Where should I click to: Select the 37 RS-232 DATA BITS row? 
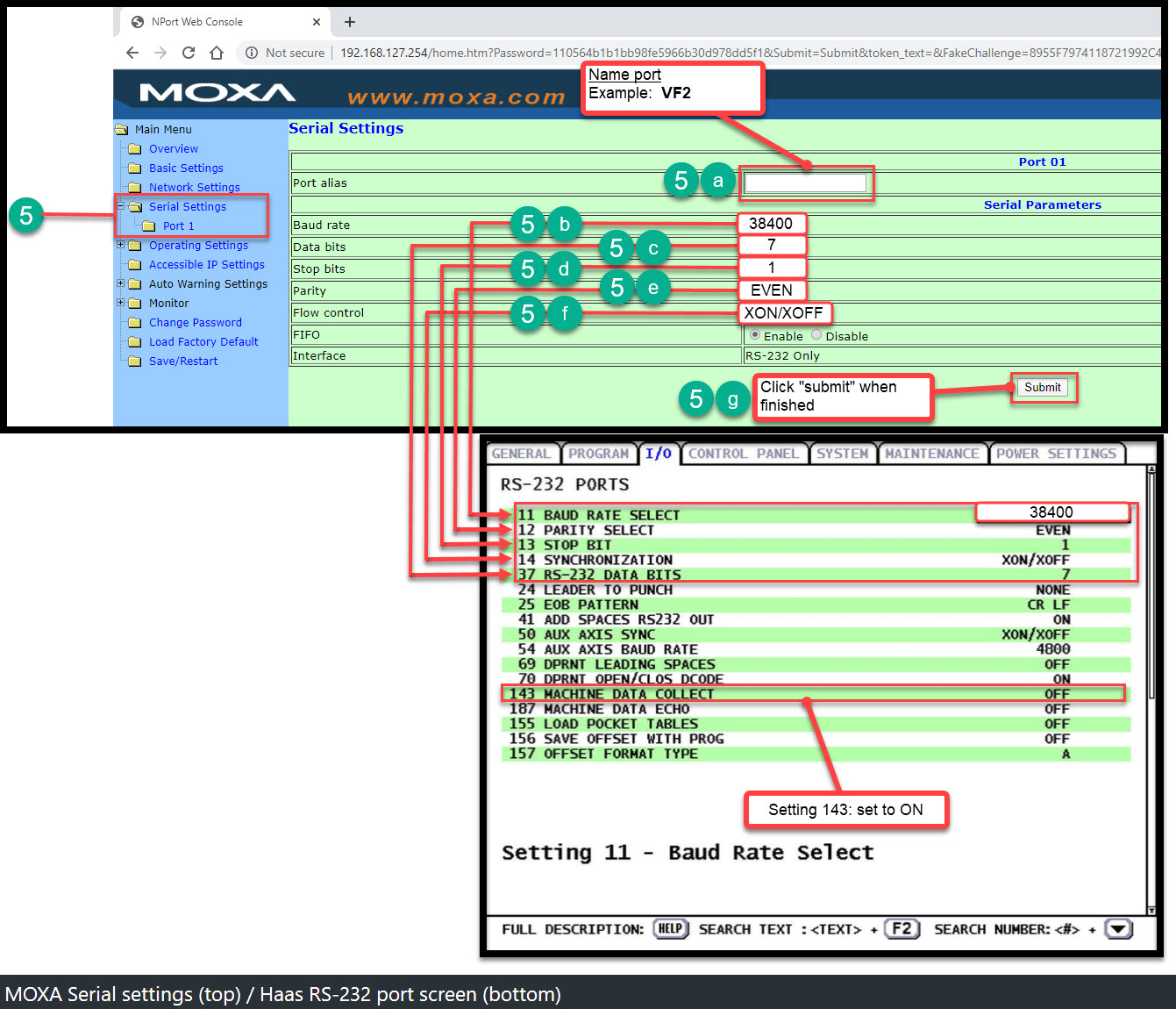[816, 575]
